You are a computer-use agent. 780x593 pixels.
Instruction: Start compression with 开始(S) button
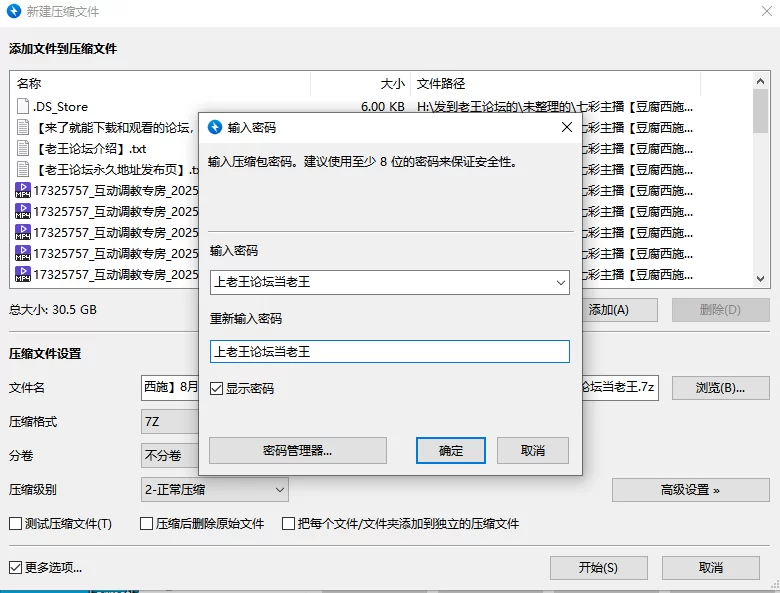(598, 568)
